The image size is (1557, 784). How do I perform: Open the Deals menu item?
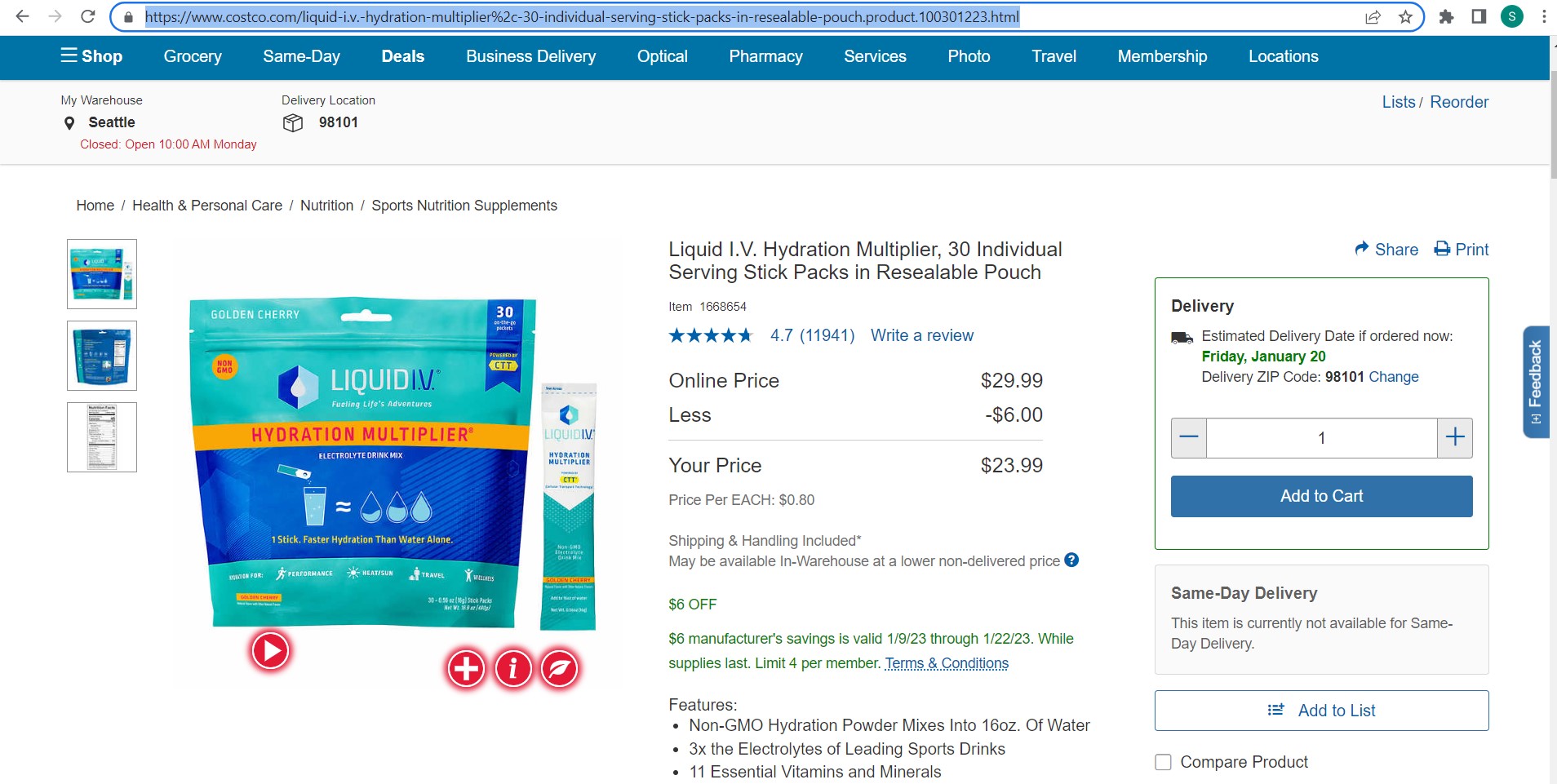click(403, 56)
